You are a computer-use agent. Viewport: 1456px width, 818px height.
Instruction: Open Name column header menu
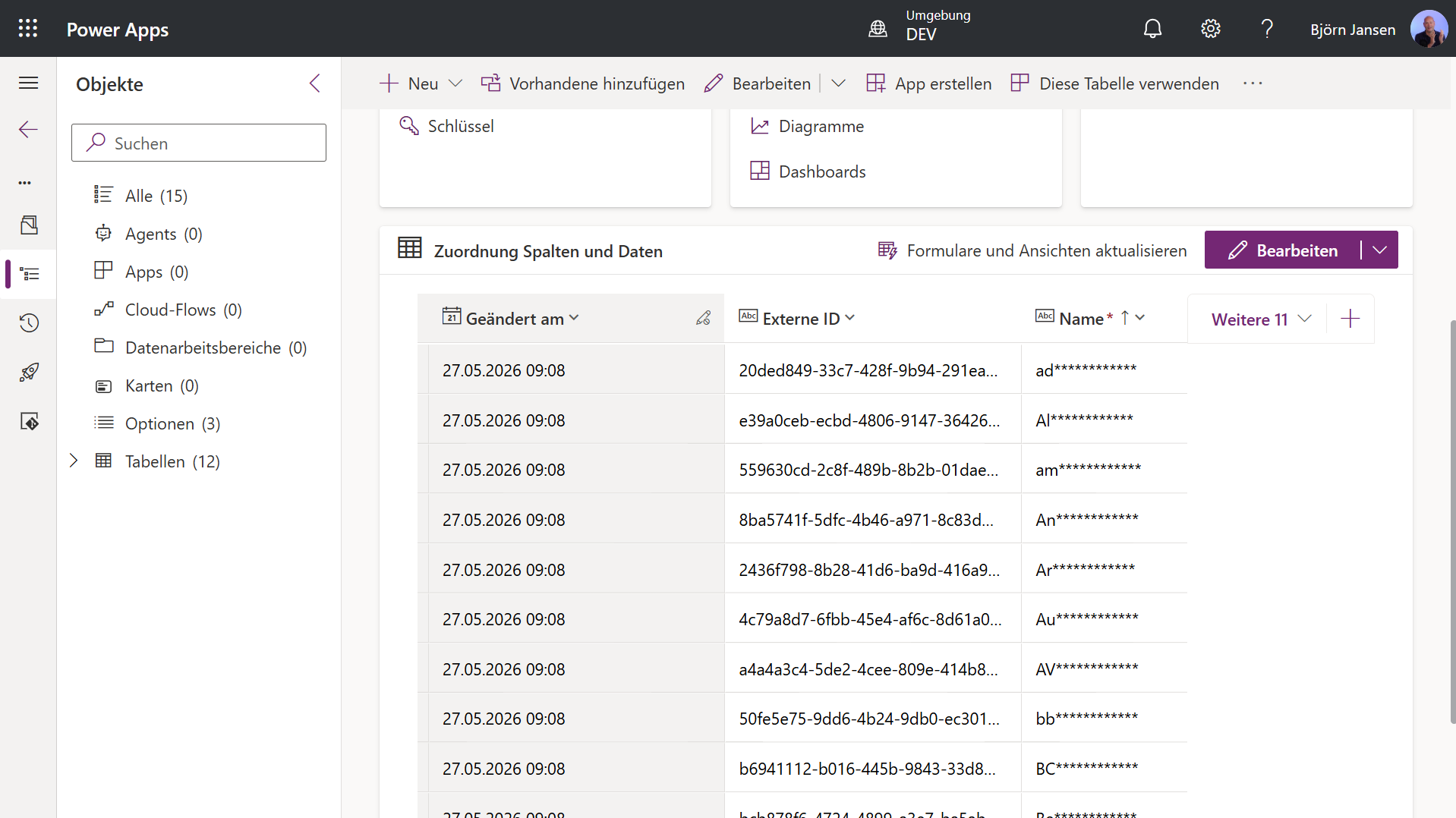tap(1139, 318)
